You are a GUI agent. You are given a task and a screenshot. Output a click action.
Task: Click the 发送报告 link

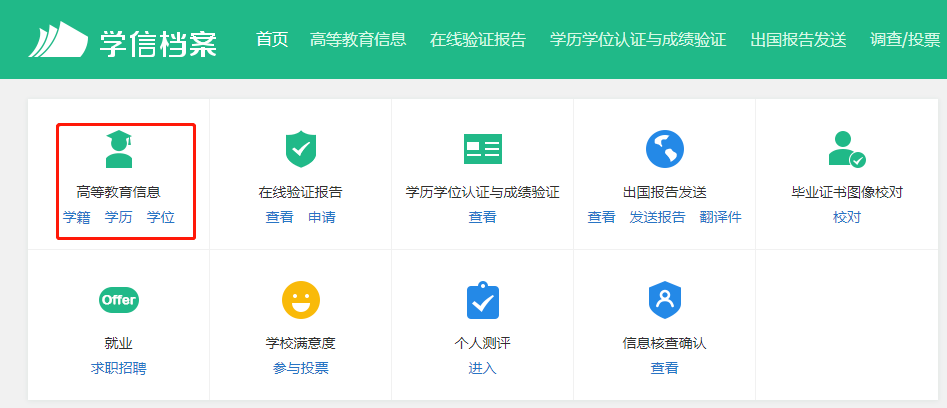tap(658, 217)
